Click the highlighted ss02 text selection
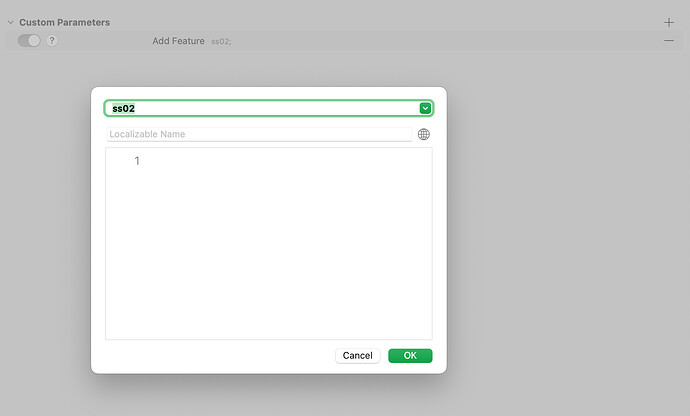 point(123,108)
